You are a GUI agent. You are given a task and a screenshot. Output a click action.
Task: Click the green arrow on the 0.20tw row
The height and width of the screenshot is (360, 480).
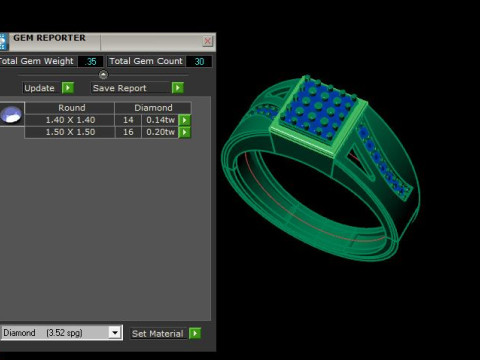(184, 132)
